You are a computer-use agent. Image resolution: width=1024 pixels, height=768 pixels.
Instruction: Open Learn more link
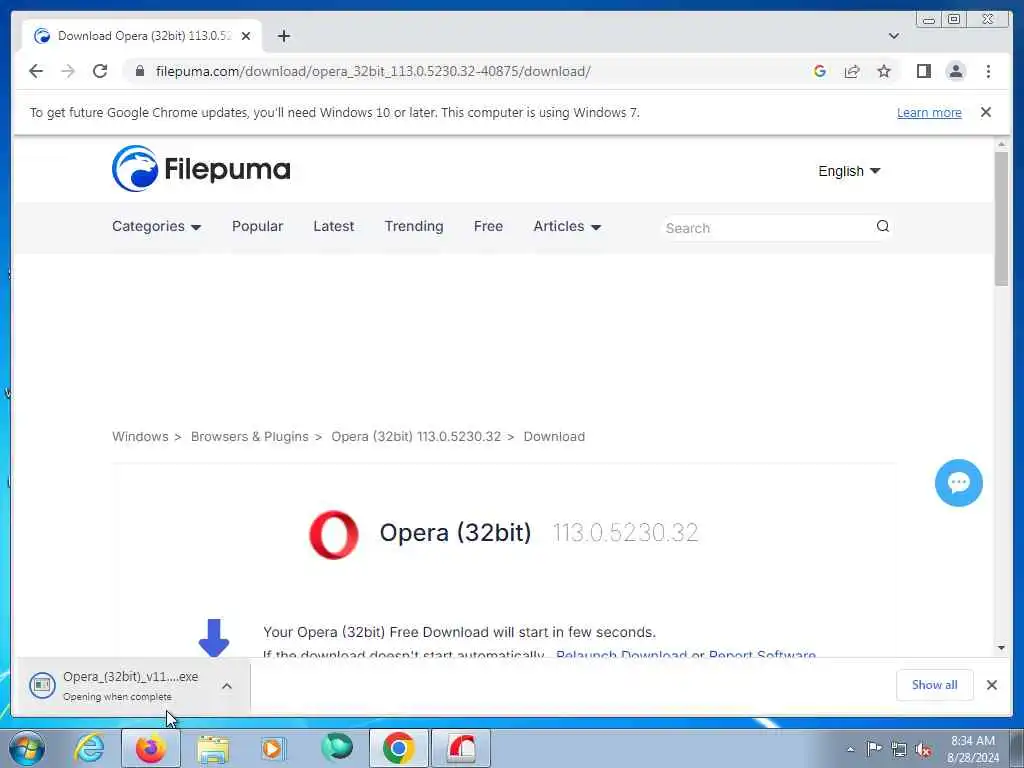[x=929, y=112]
